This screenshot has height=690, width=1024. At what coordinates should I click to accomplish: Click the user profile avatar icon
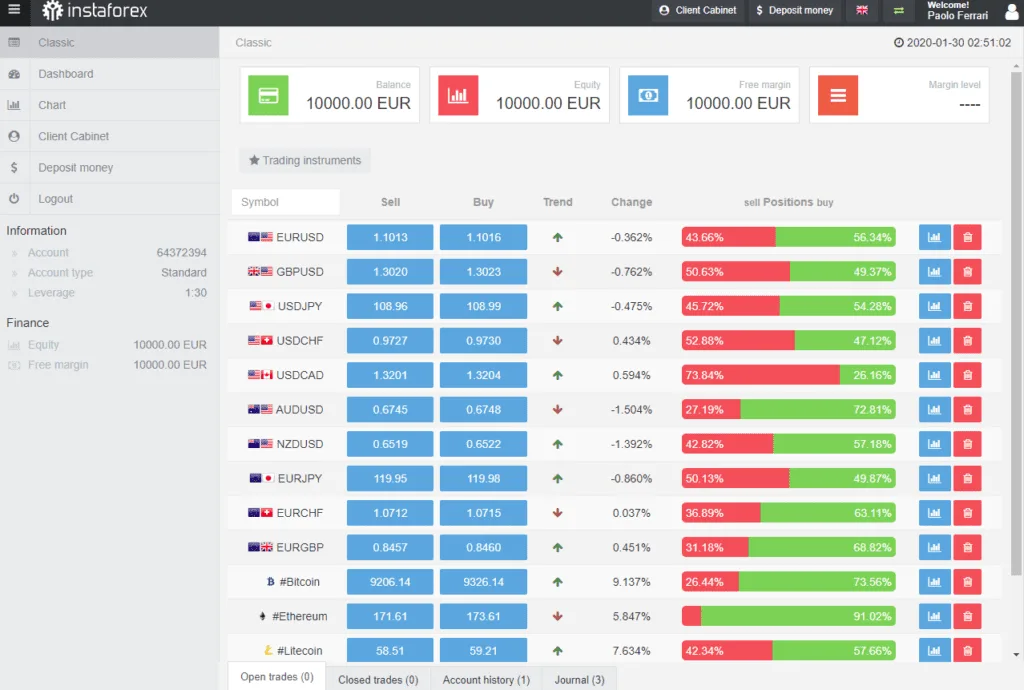pos(1012,10)
